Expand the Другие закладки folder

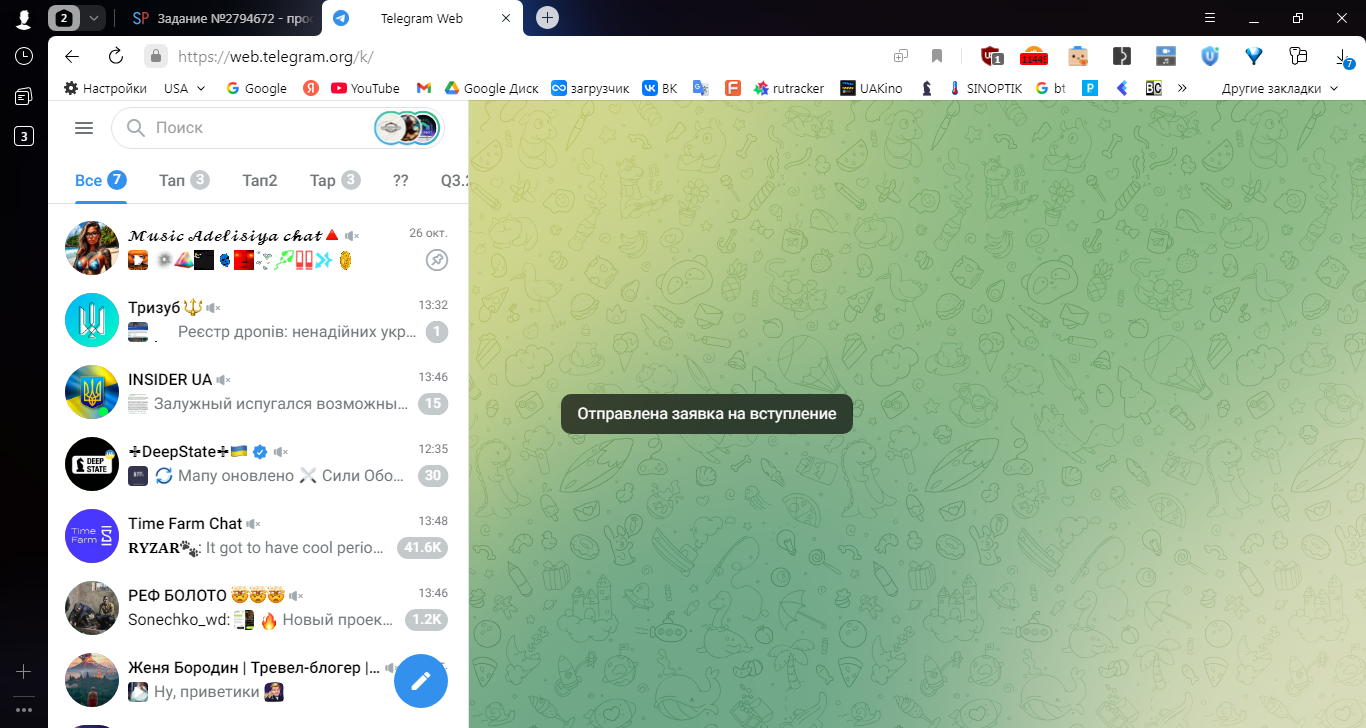coord(1280,88)
